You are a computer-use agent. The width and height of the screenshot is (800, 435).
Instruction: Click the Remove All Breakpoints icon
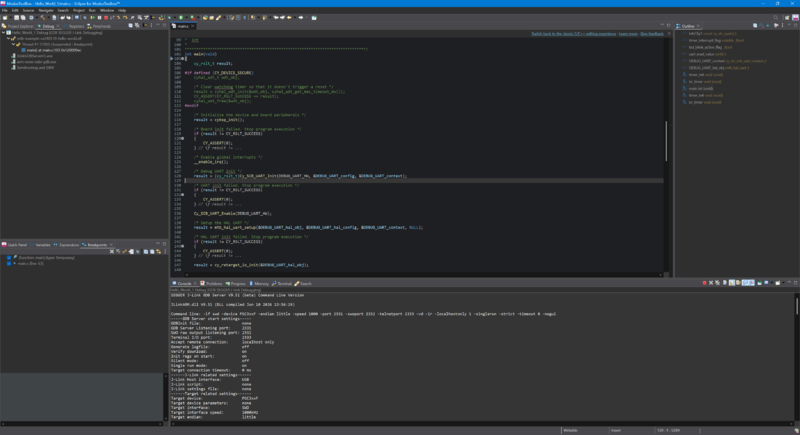pyautogui.click(x=118, y=251)
